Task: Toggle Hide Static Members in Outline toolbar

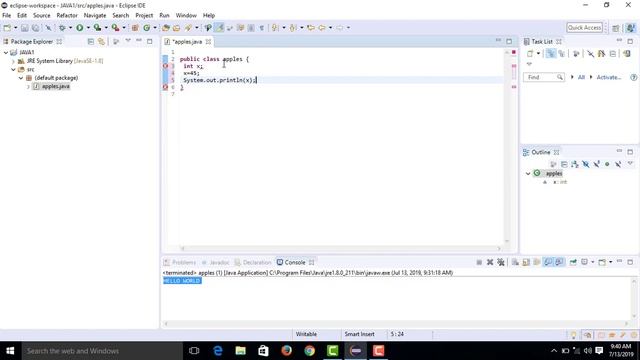Action: (597, 164)
